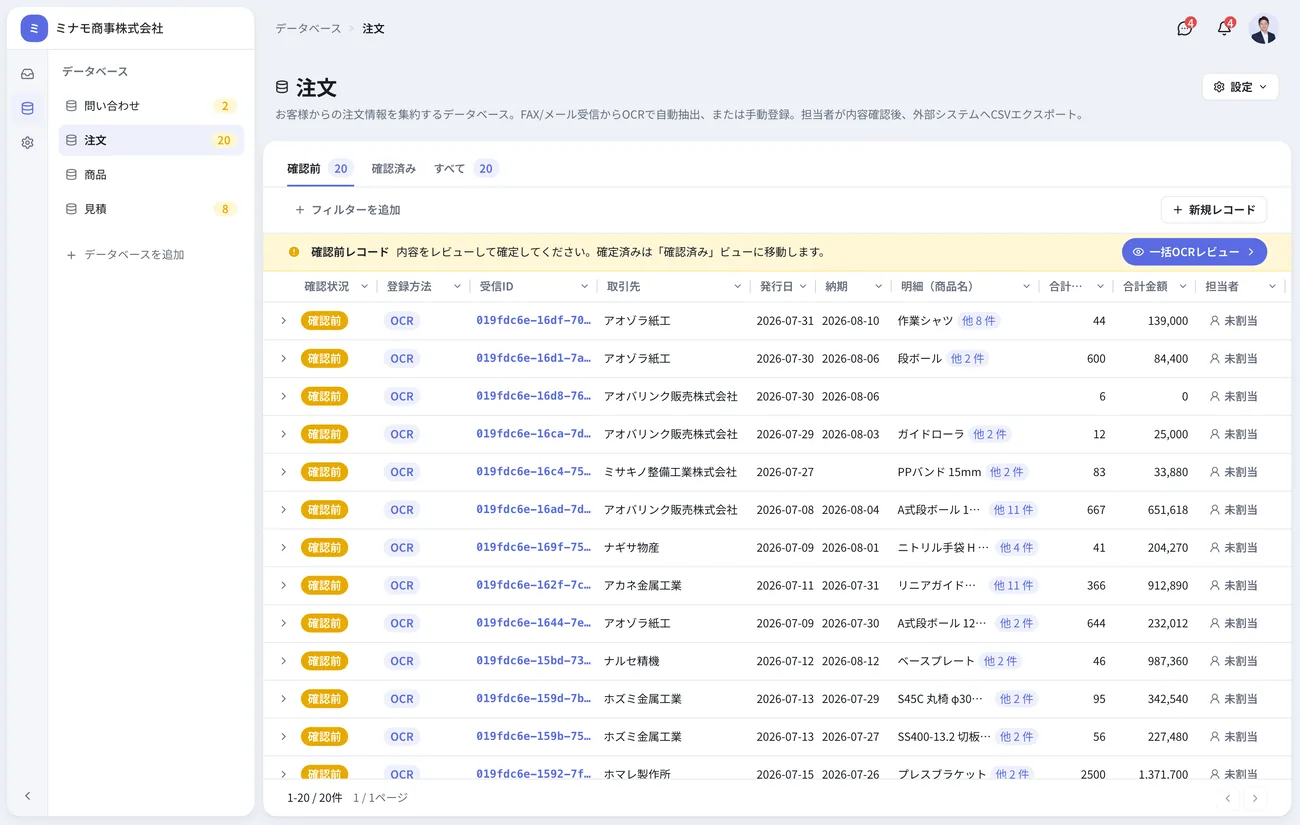Click データベース breadcrumb link
The width and height of the screenshot is (1300, 825).
tap(308, 29)
